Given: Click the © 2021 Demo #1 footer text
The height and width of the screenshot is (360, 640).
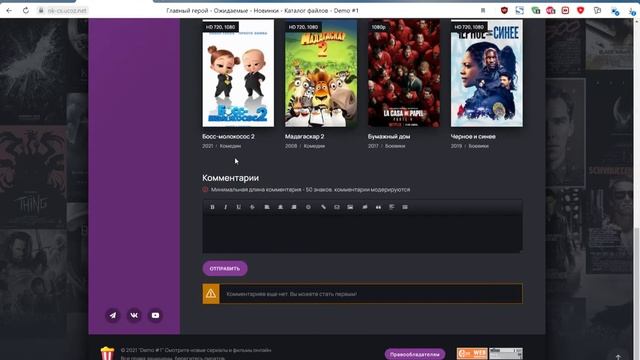Looking at the screenshot, I should click(196, 350).
